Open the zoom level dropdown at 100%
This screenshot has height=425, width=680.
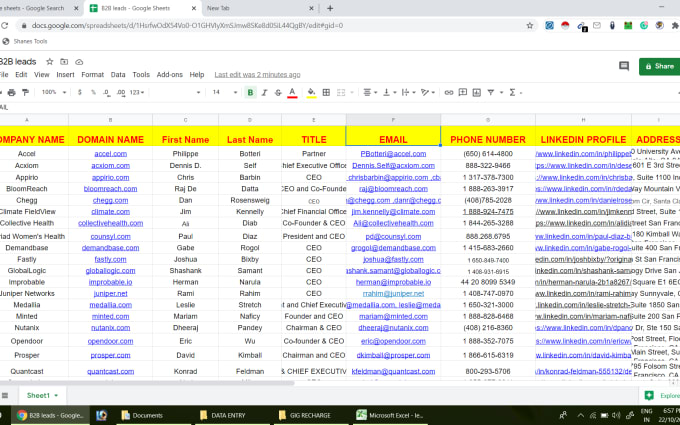54,92
